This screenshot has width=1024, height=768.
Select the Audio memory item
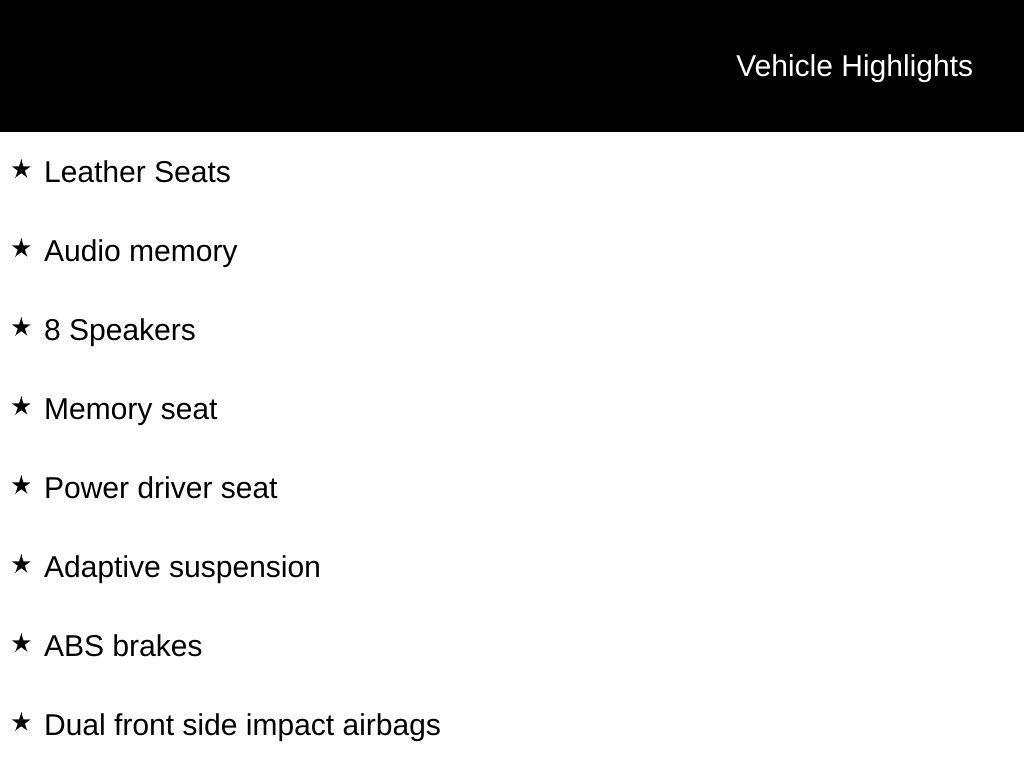(140, 252)
